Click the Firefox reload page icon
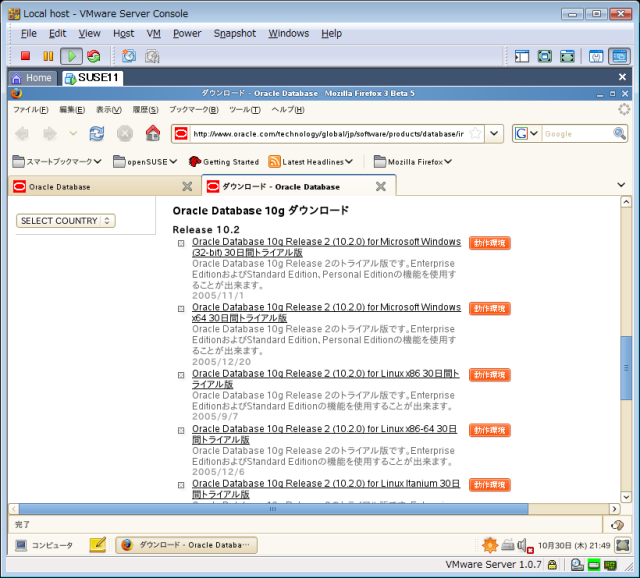Viewport: 640px width, 578px height. pyautogui.click(x=97, y=133)
